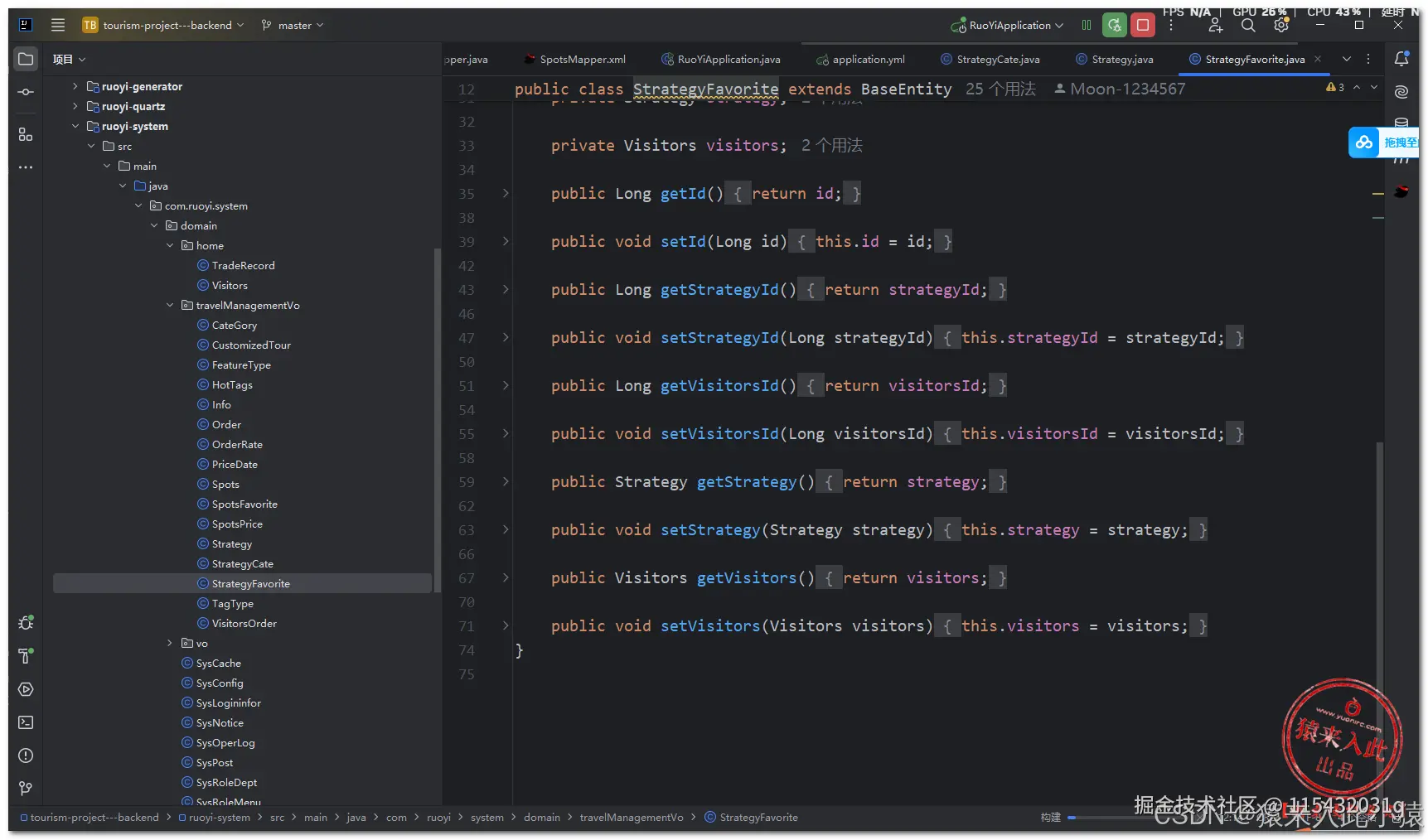Open IDE settings gear
Image resolution: width=1428 pixels, height=840 pixels.
[x=1281, y=26]
